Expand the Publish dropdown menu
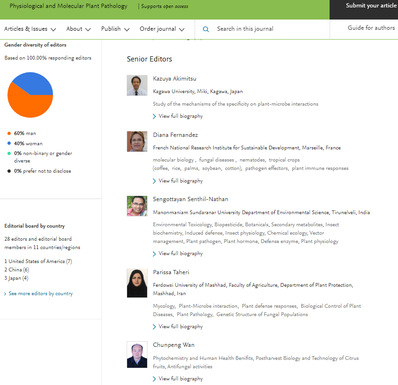This screenshot has width=398, height=385. (x=115, y=29)
